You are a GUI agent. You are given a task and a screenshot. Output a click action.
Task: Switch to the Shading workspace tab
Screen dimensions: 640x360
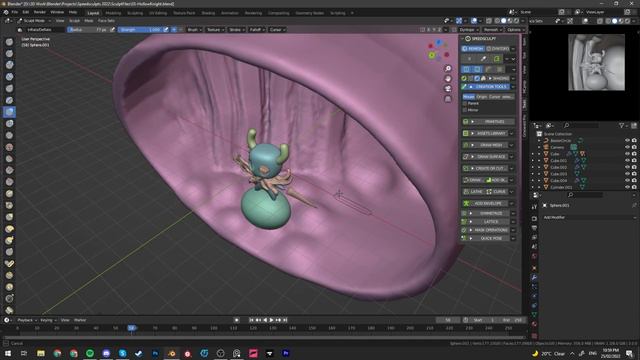(x=208, y=13)
